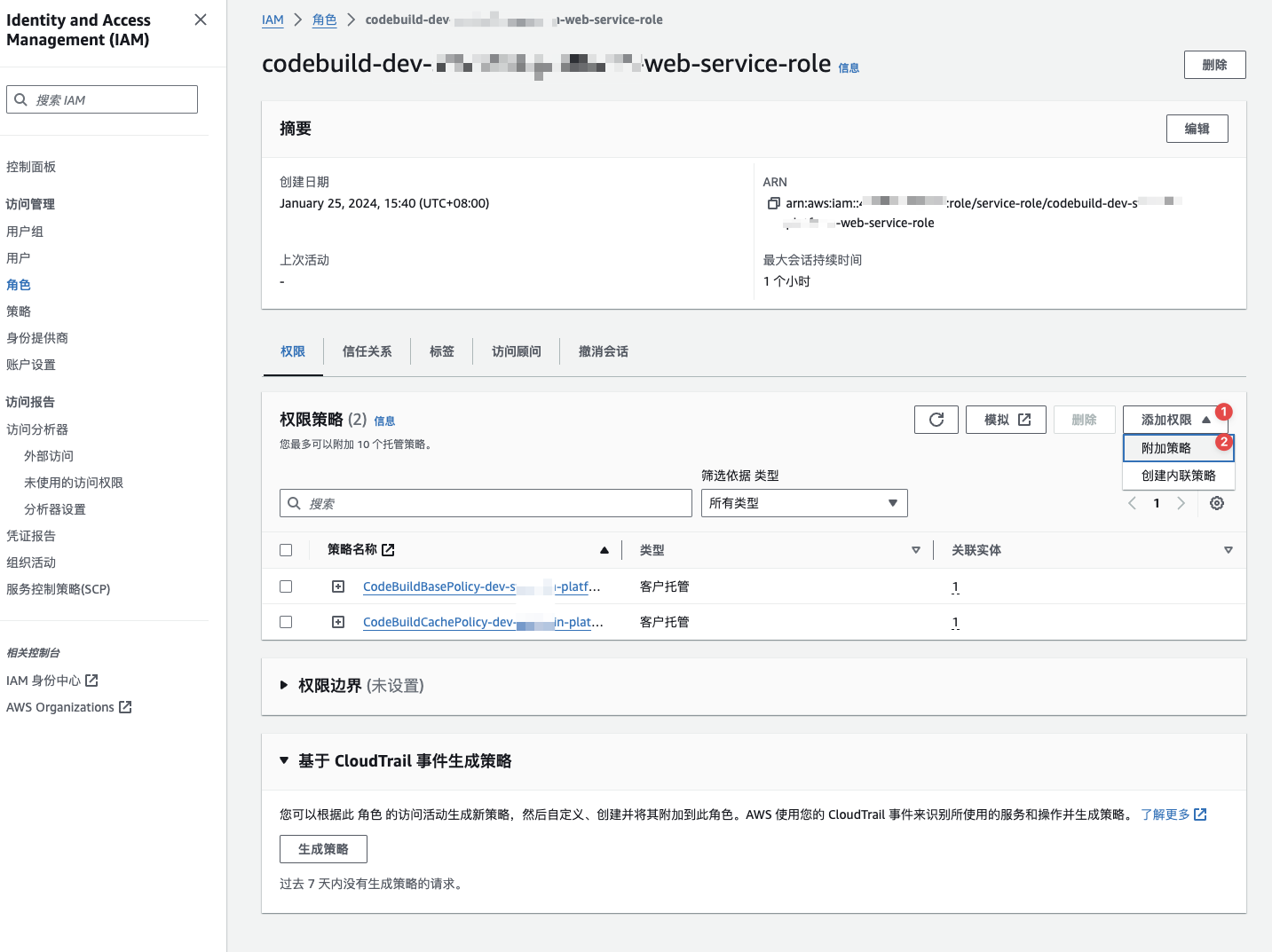Open 用户组 in sidebar
The image size is (1272, 952).
[25, 232]
